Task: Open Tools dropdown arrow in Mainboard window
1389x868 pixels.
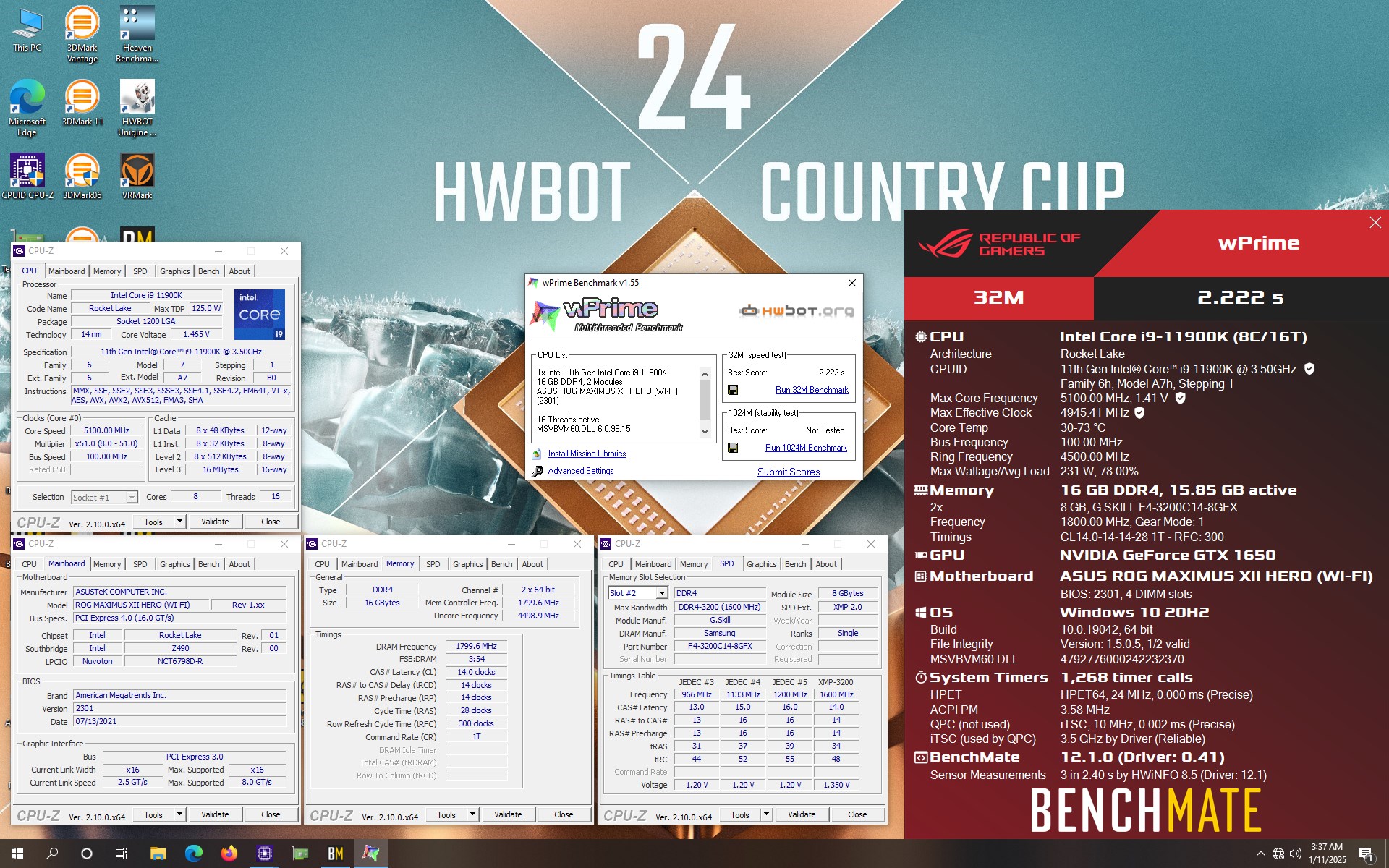Action: click(179, 814)
